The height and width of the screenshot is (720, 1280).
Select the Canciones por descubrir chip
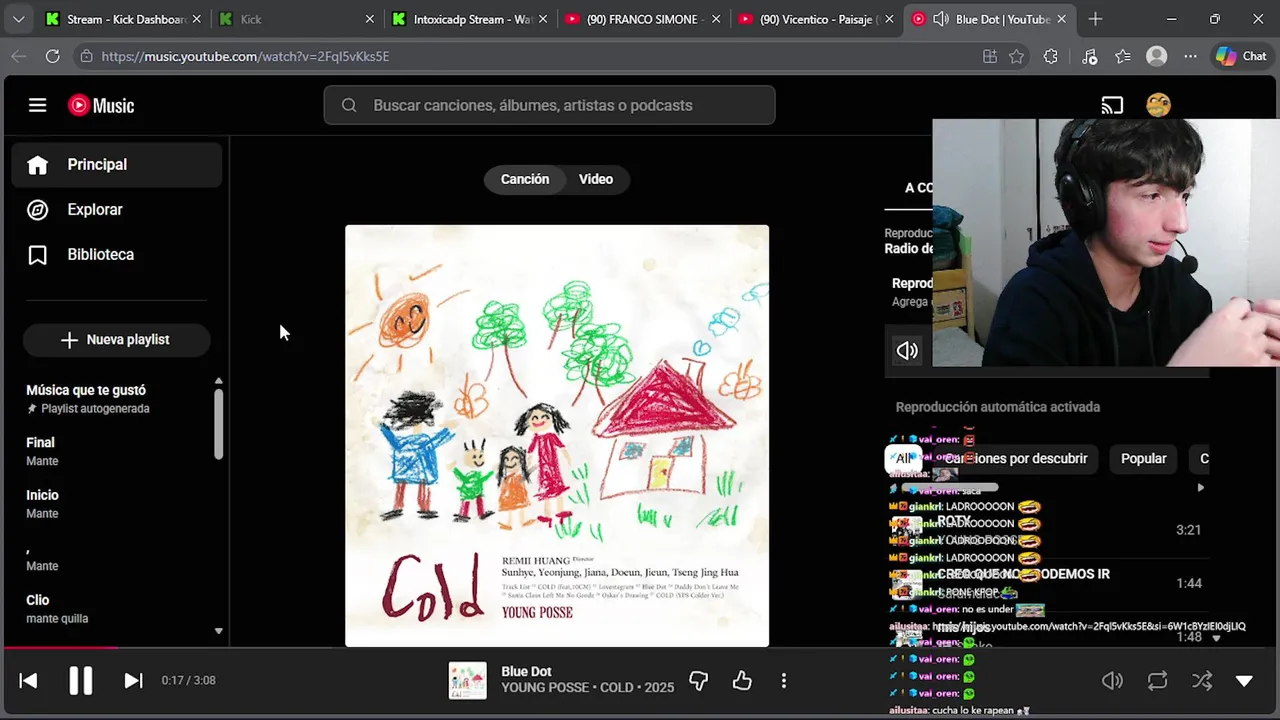[x=1016, y=459]
